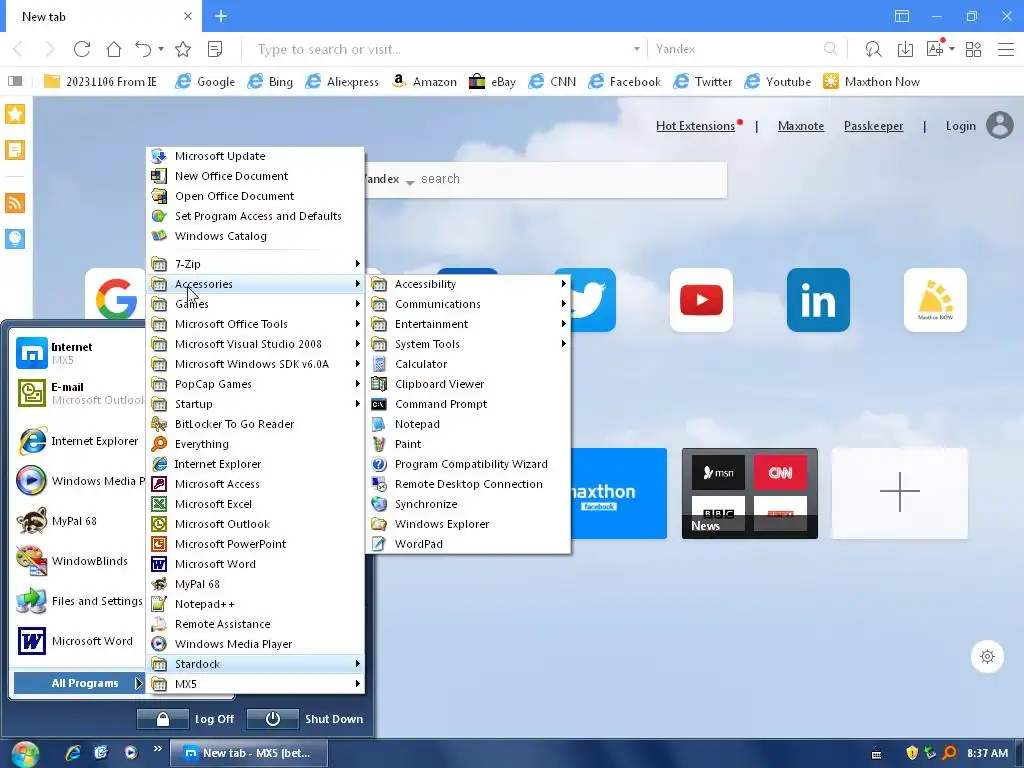This screenshot has height=768, width=1024.
Task: Click the Log Off button
Action: pos(185,719)
